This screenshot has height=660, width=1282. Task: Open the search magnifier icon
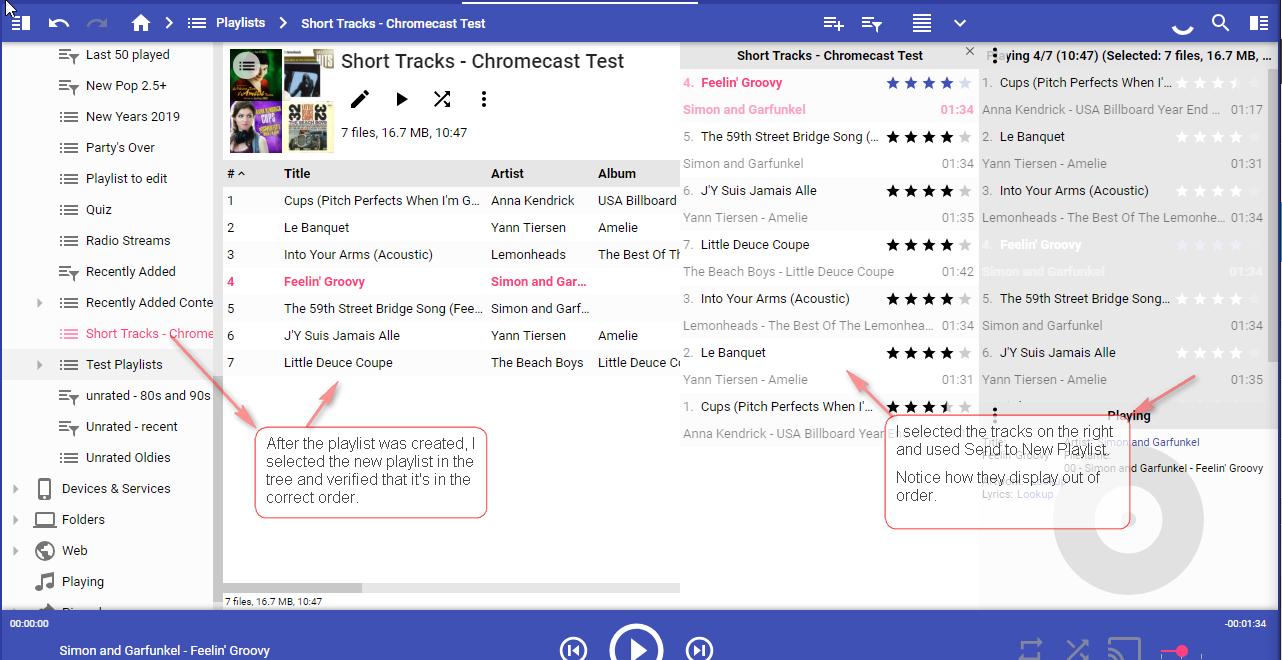tap(1220, 22)
